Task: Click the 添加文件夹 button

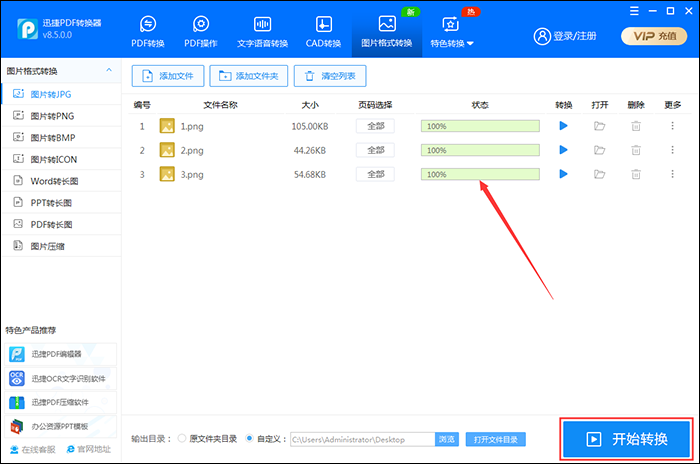Action: 249,76
